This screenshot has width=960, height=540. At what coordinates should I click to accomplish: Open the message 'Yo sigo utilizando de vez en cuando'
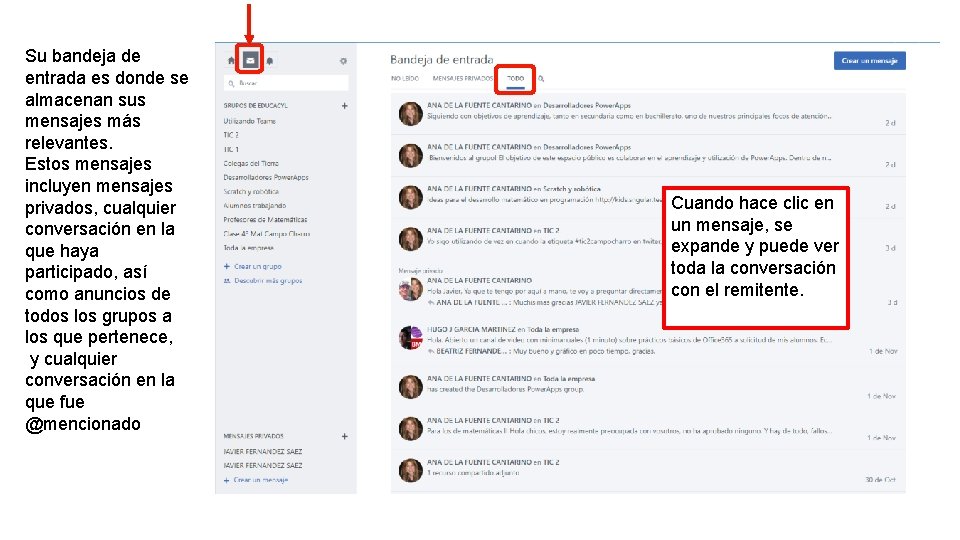(648, 239)
